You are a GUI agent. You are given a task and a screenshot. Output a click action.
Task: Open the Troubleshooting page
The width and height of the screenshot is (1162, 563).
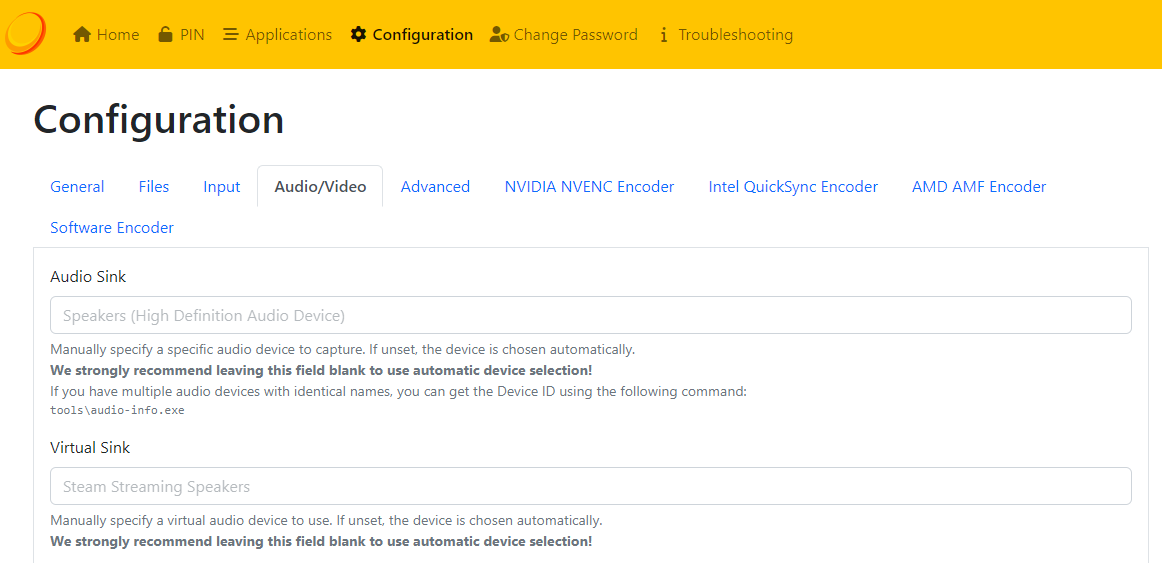pos(726,35)
